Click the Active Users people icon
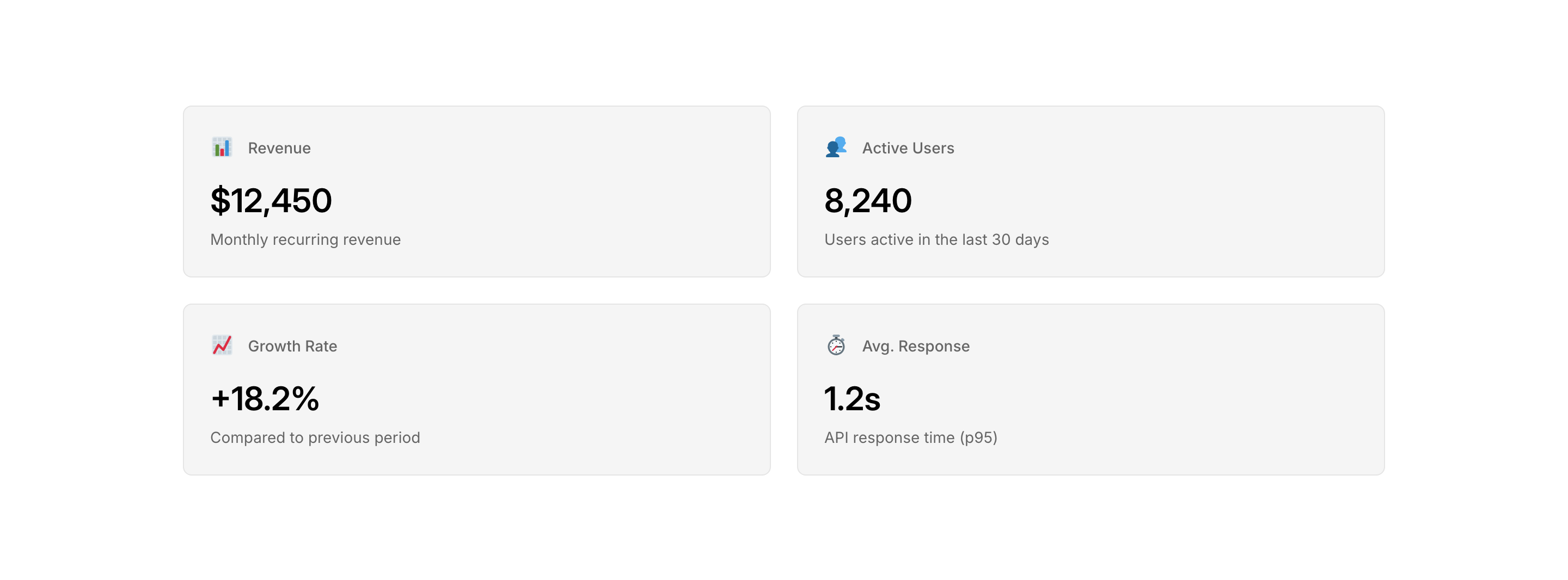This screenshot has height=580, width=1568. 836,147
